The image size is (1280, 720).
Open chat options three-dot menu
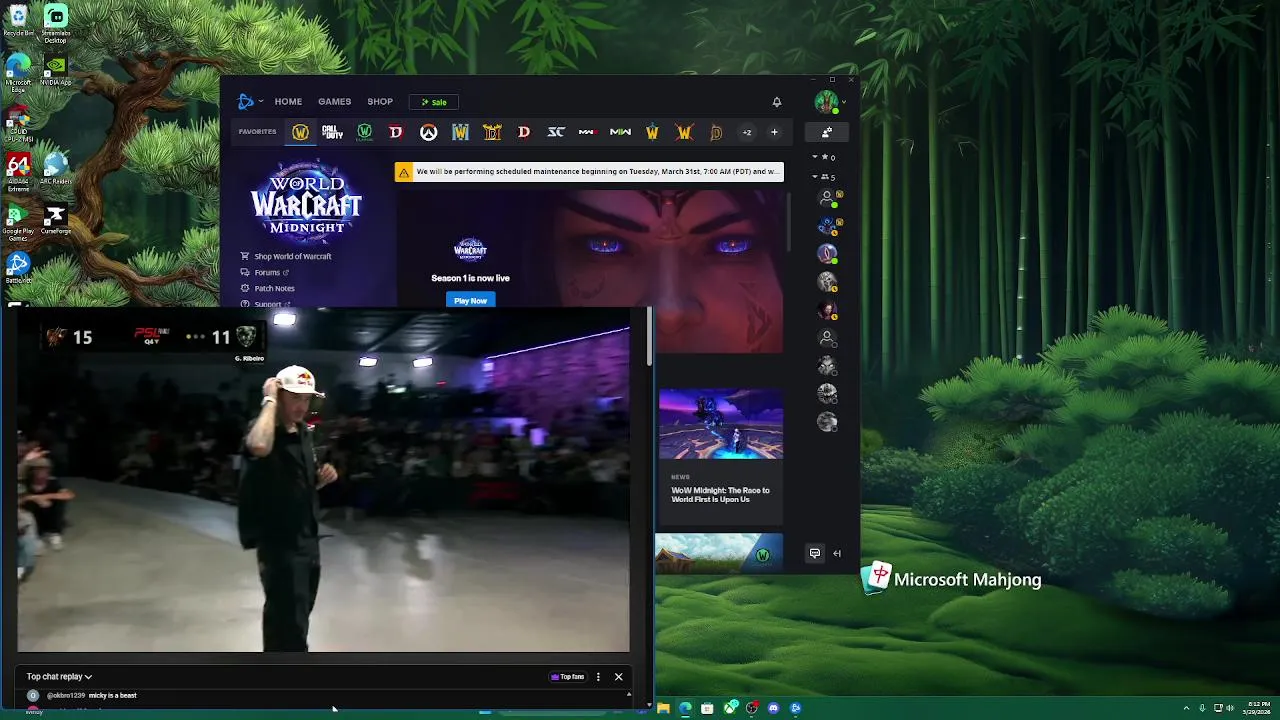[598, 677]
